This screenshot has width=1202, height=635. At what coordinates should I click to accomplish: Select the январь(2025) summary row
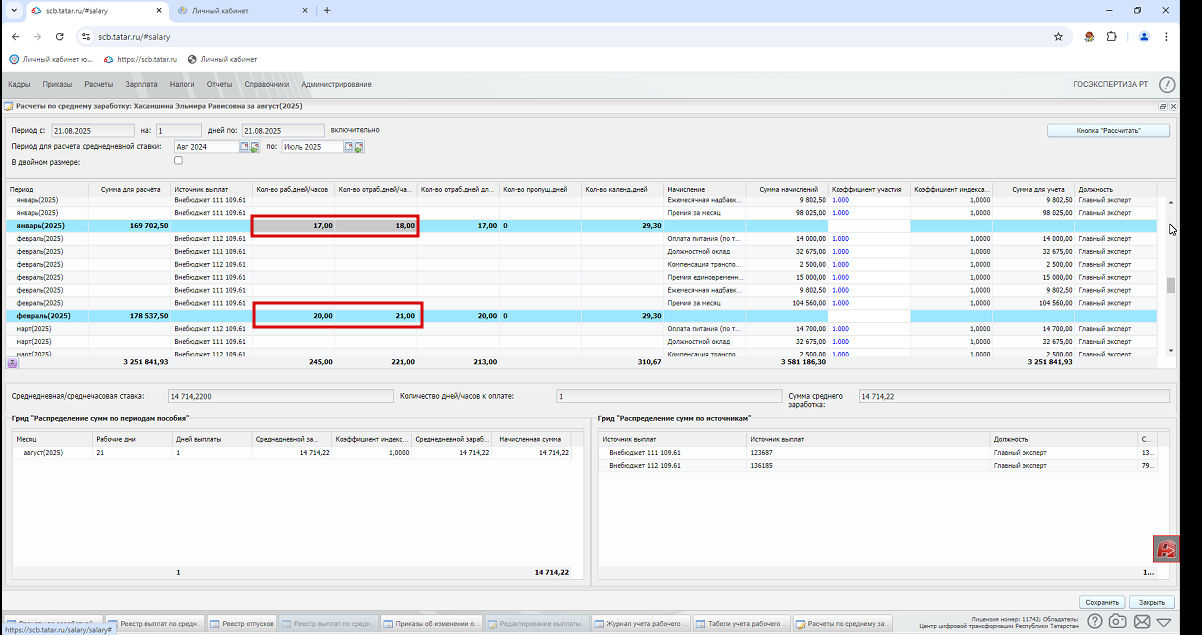click(x=582, y=226)
